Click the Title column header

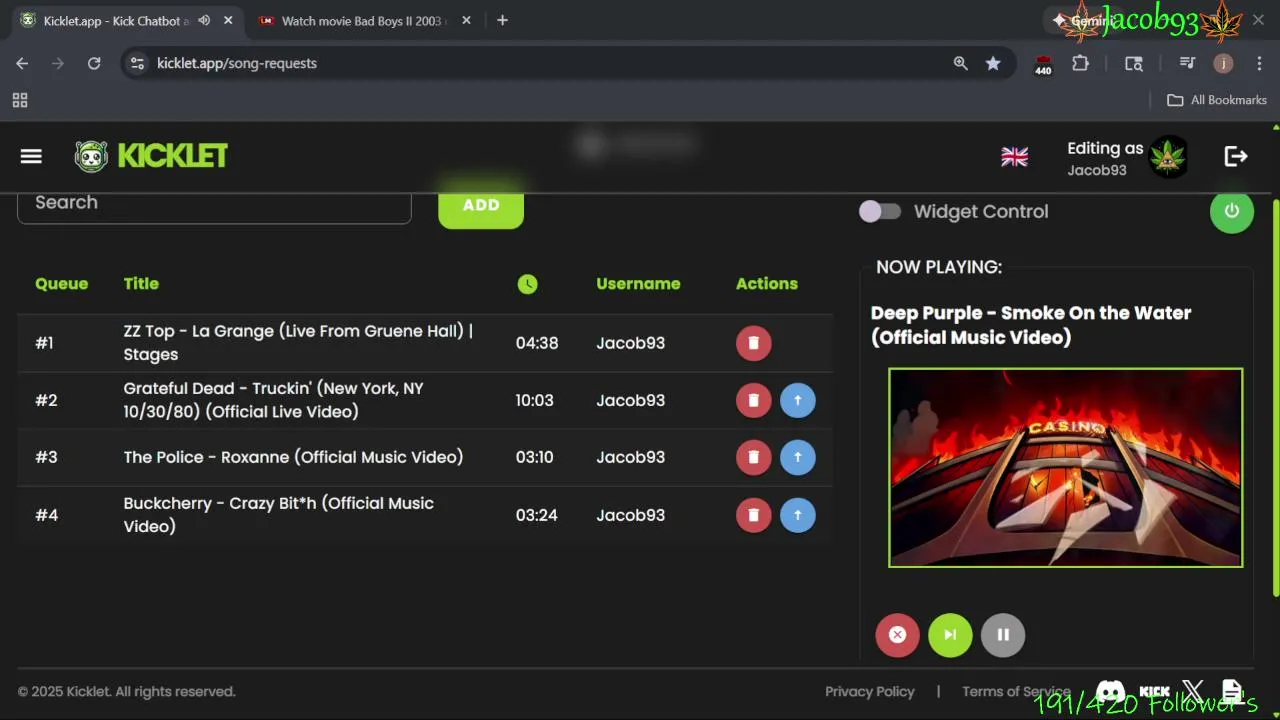[141, 284]
